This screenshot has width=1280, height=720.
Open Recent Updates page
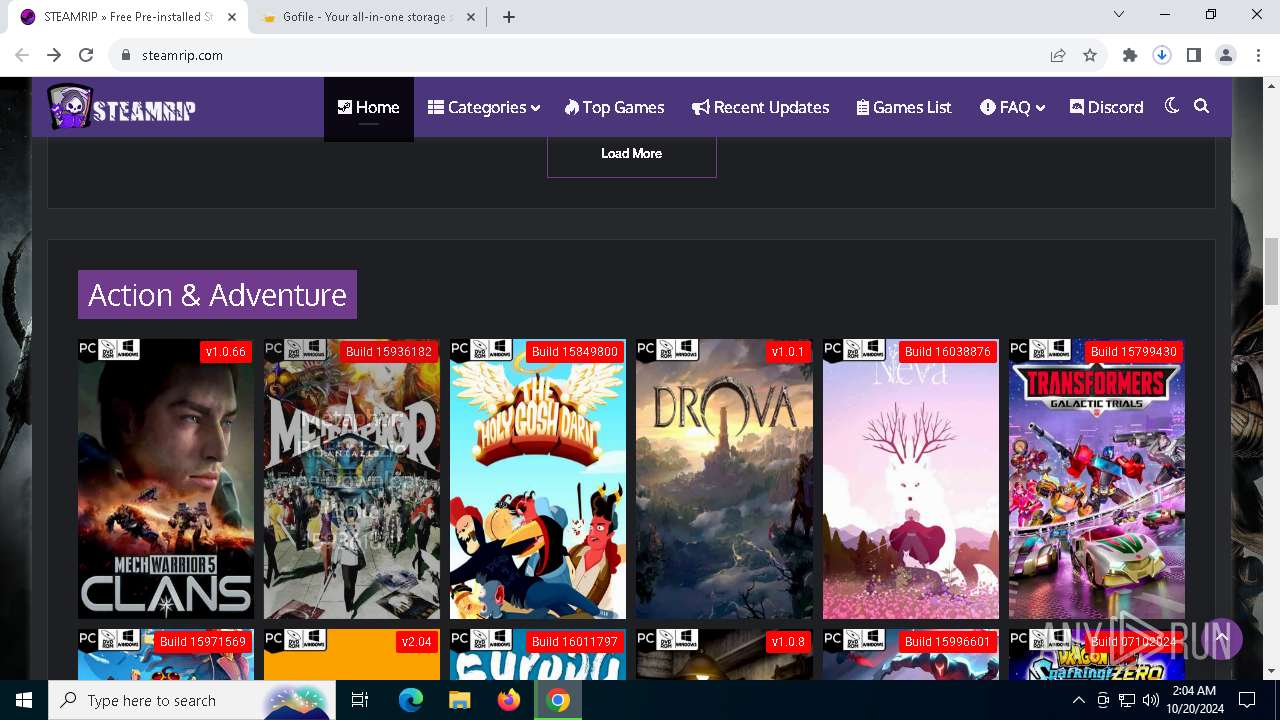760,107
